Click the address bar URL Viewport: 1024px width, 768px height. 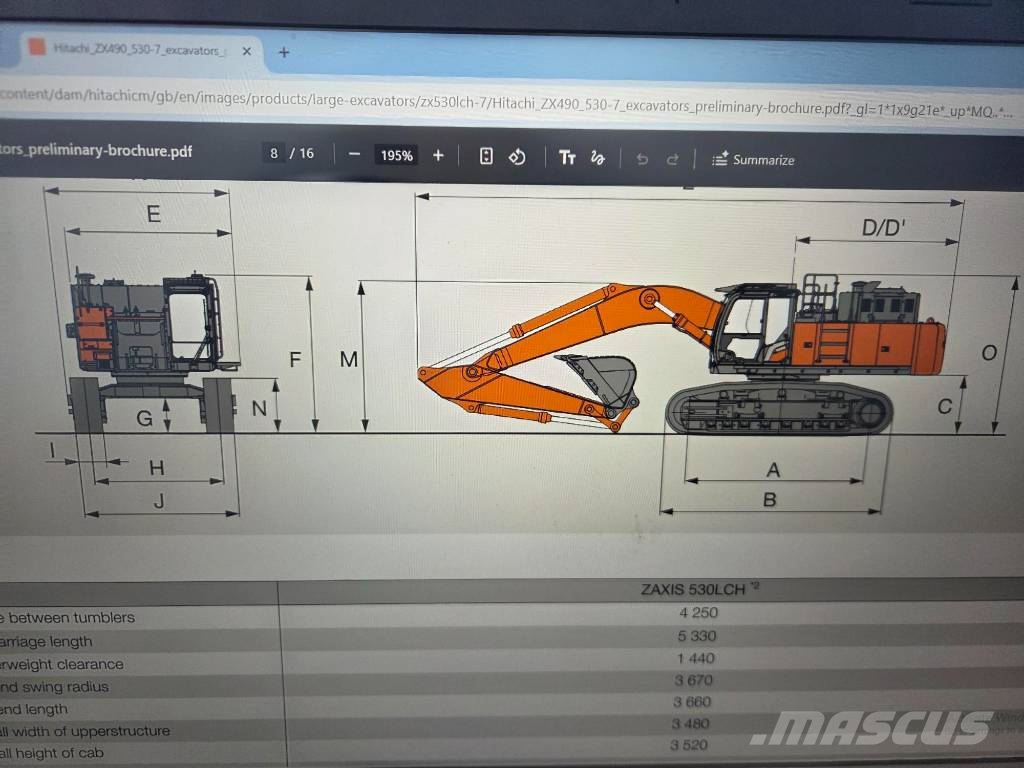tap(506, 104)
